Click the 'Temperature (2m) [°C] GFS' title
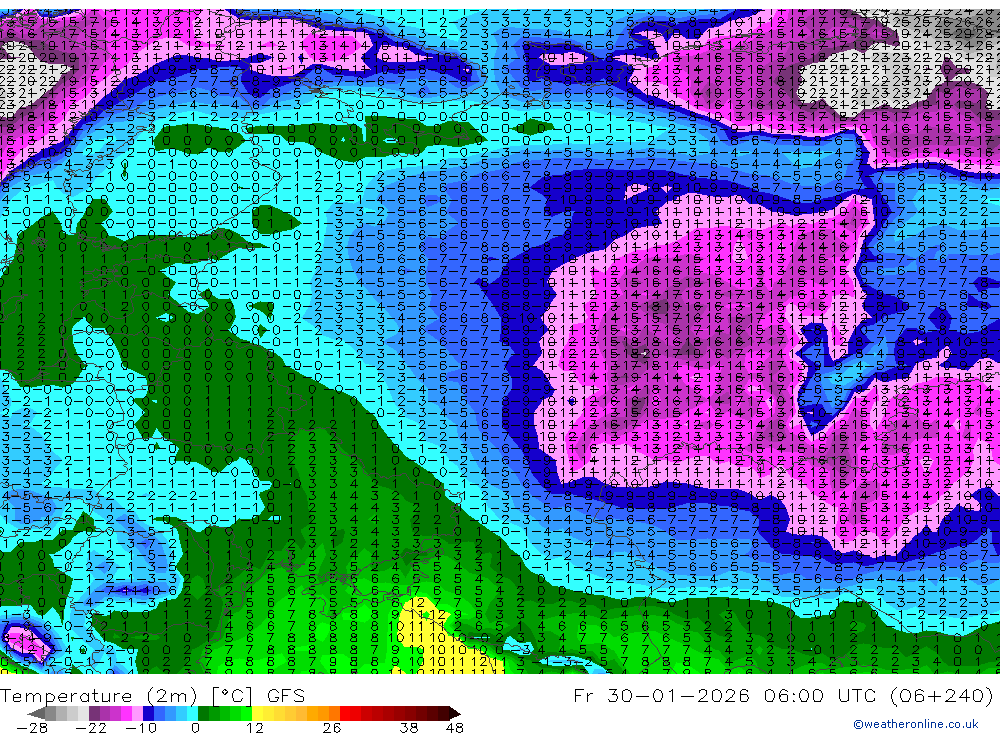Viewport: 1000px width, 733px height. pyautogui.click(x=152, y=695)
